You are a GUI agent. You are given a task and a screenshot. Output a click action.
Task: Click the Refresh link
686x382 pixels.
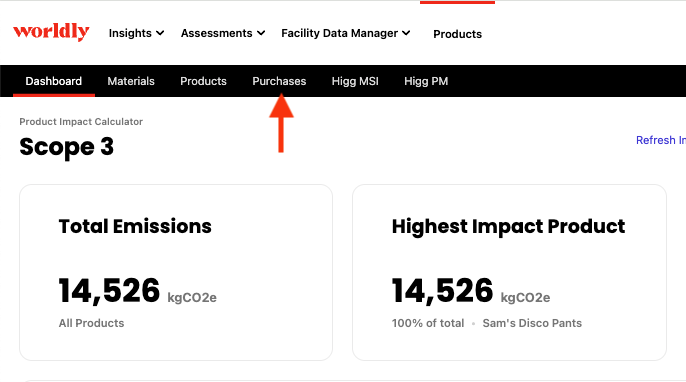(661, 140)
